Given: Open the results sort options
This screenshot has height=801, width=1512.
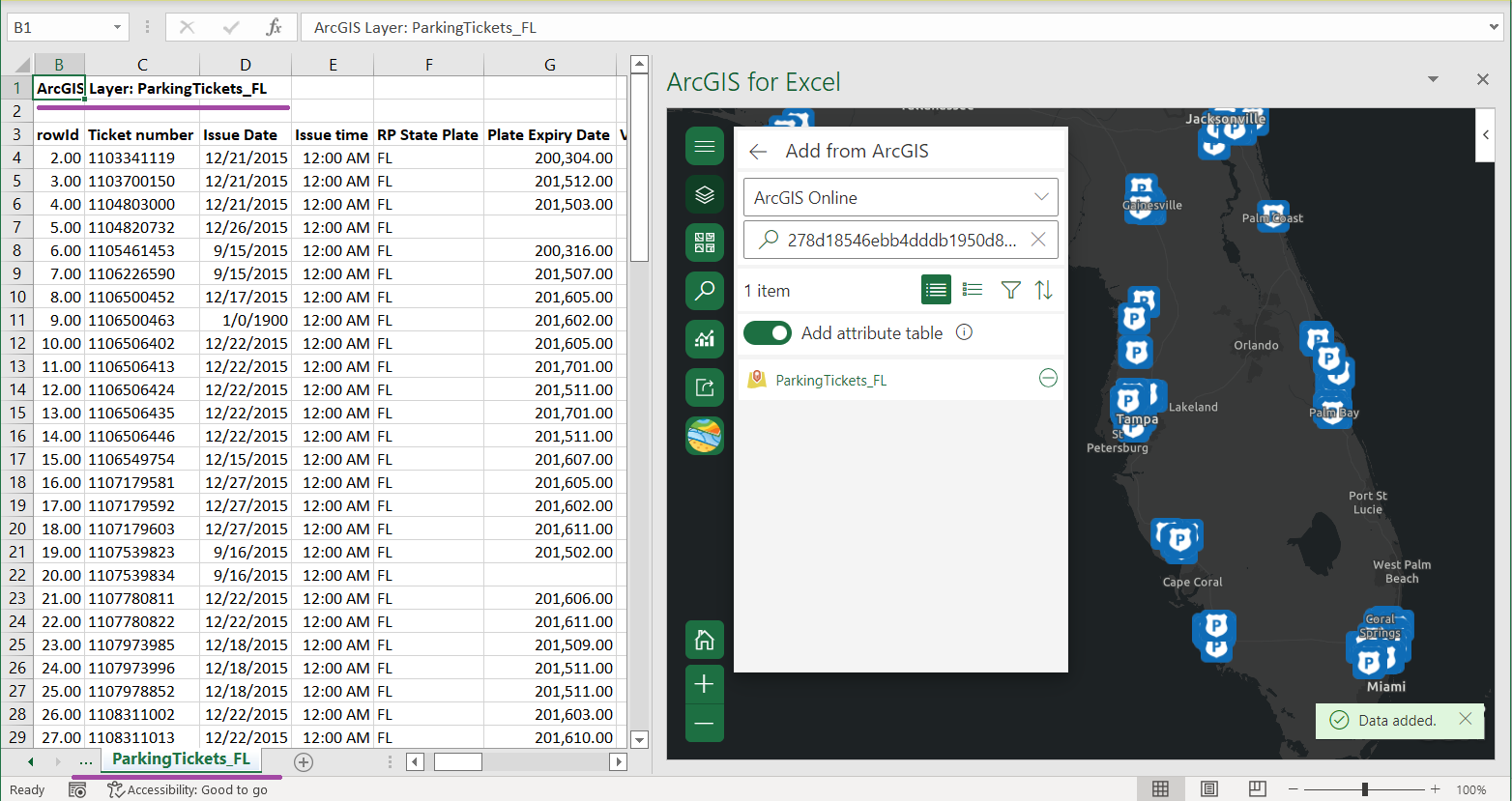Looking at the screenshot, I should (1044, 290).
